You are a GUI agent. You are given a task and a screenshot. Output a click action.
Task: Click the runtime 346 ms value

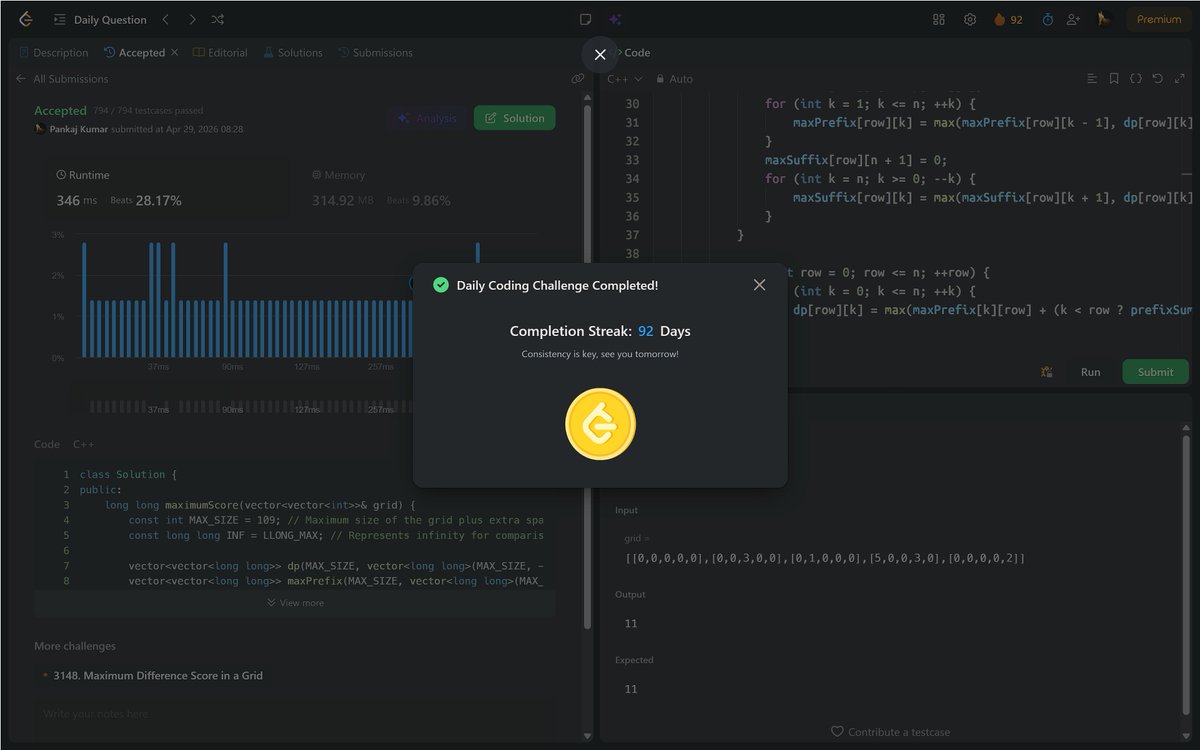[77, 200]
